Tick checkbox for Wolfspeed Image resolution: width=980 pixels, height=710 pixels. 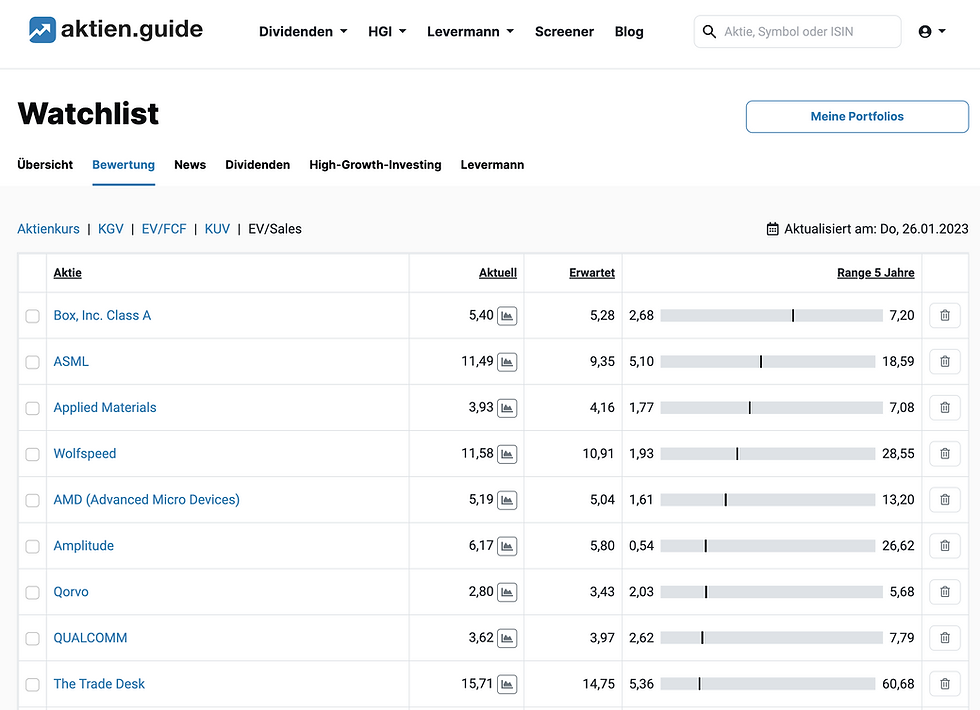[x=32, y=454]
